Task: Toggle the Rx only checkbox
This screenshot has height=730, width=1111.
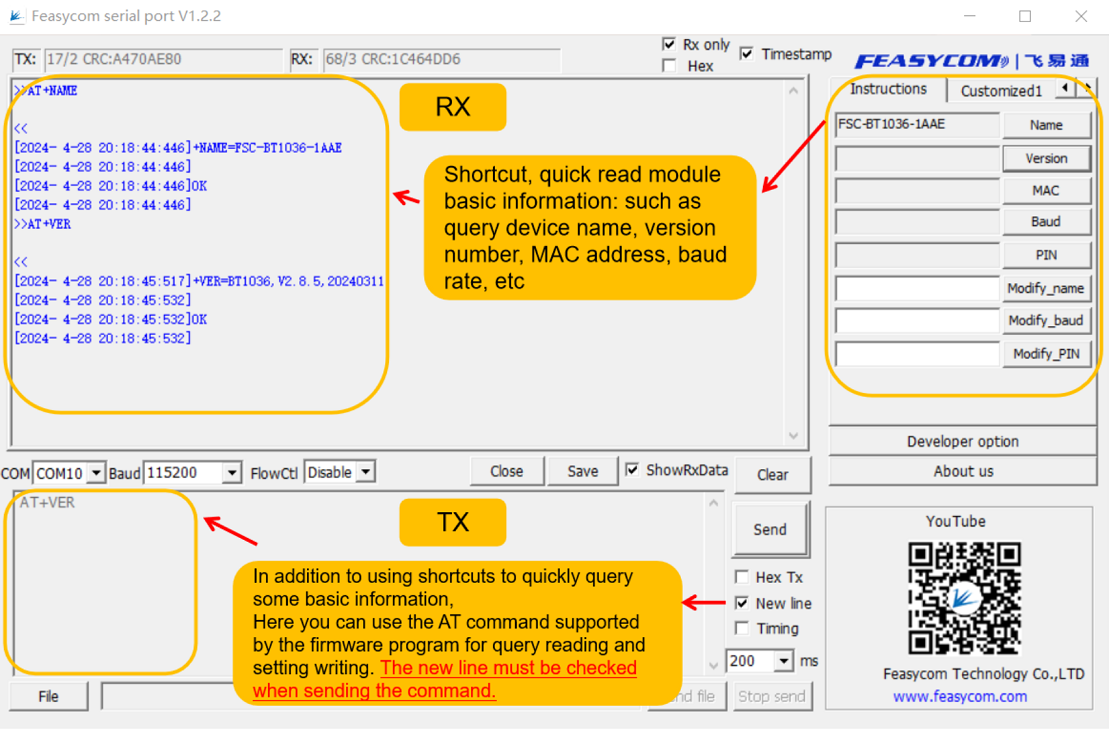Action: (x=669, y=45)
